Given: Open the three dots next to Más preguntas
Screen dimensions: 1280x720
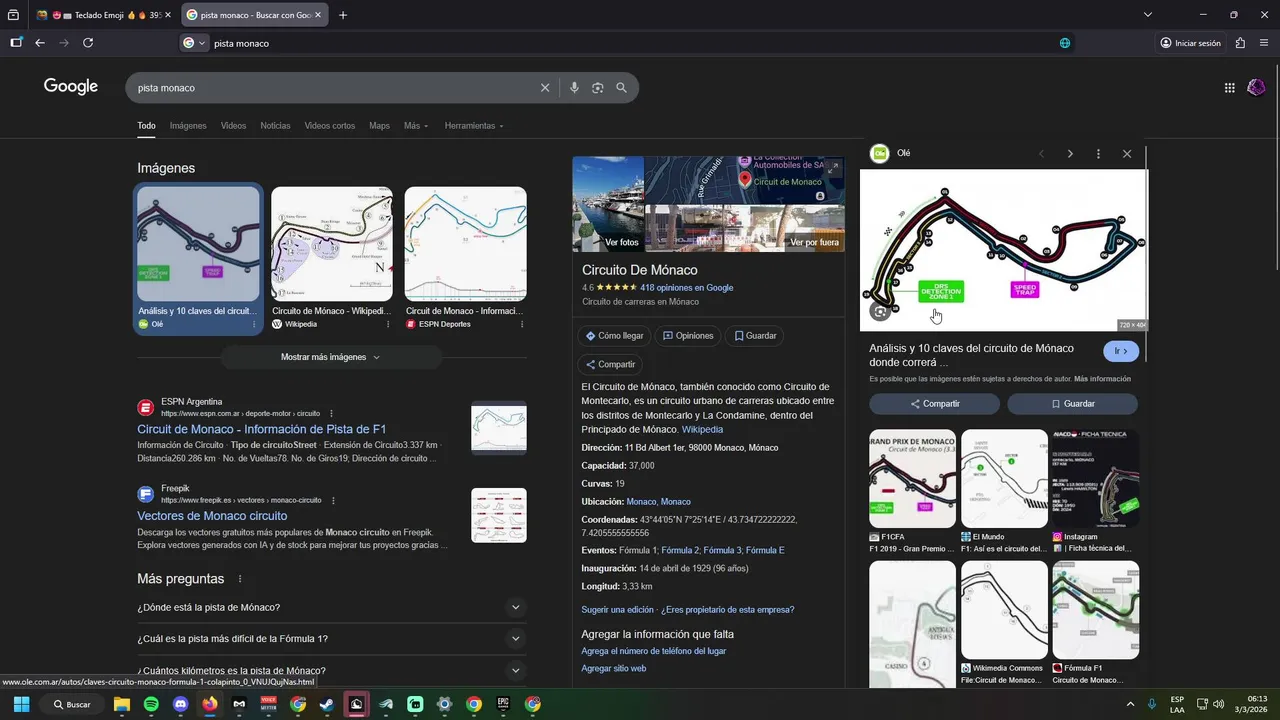Looking at the screenshot, I should 240,579.
